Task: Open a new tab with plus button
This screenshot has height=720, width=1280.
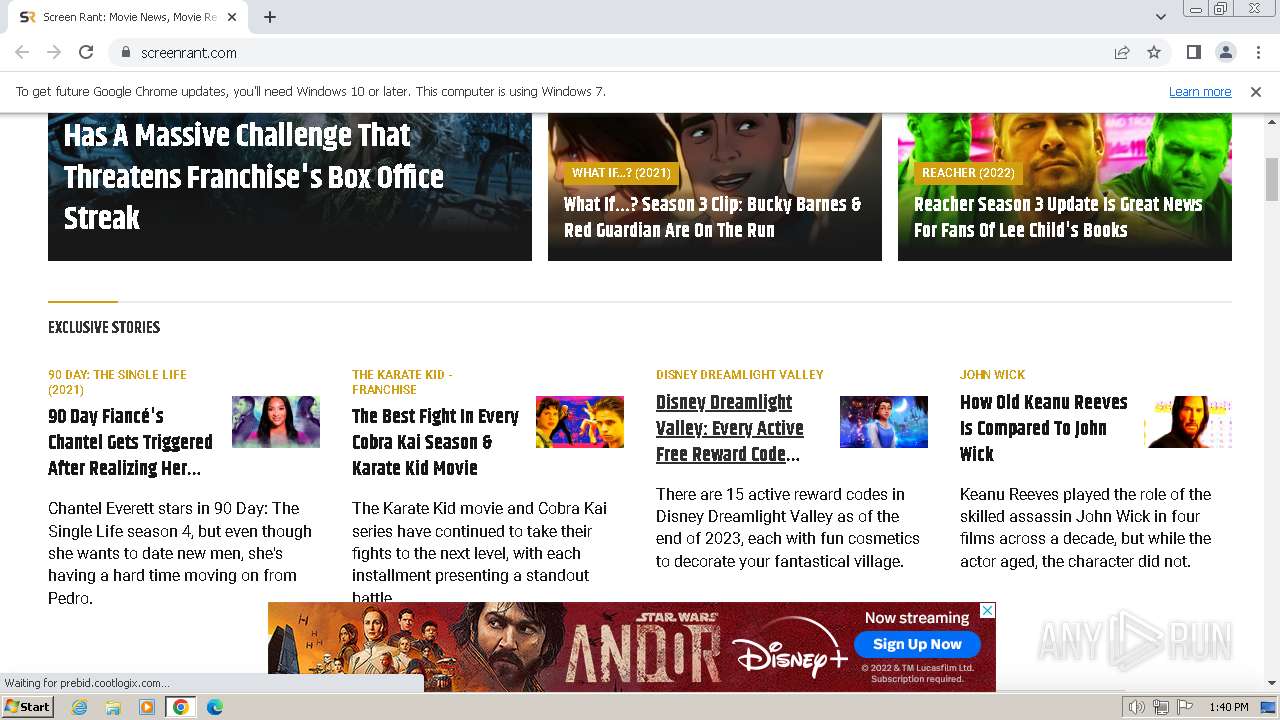Action: pyautogui.click(x=270, y=17)
